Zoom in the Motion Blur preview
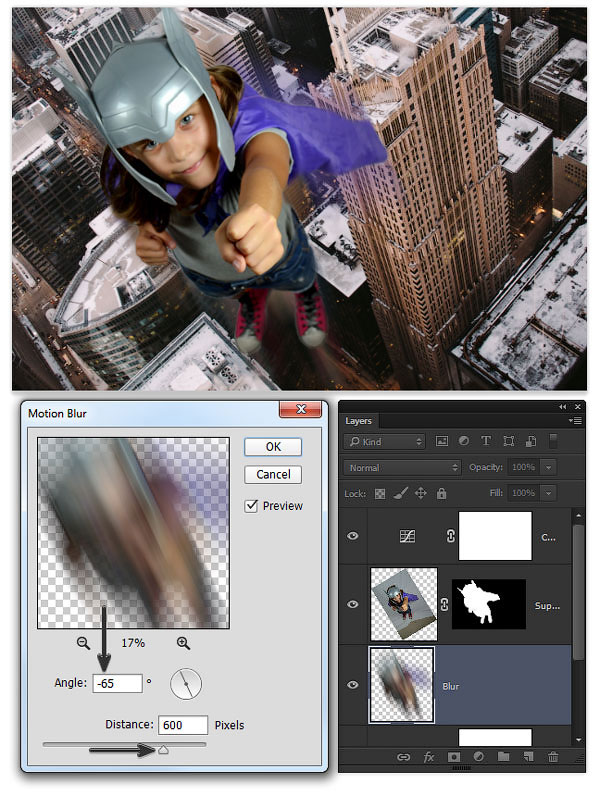 click(x=183, y=643)
